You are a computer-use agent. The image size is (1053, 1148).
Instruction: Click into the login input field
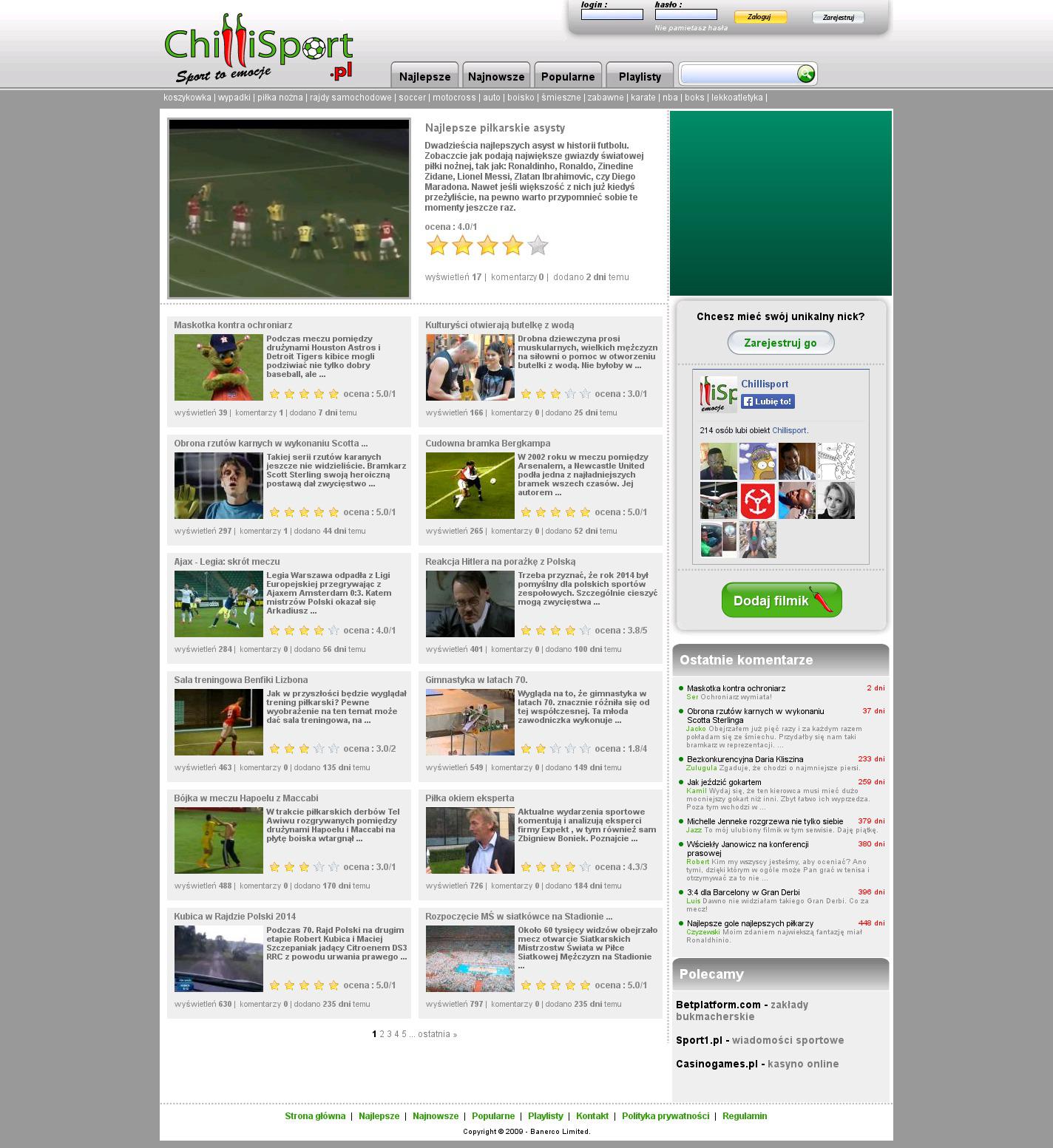pos(612,15)
